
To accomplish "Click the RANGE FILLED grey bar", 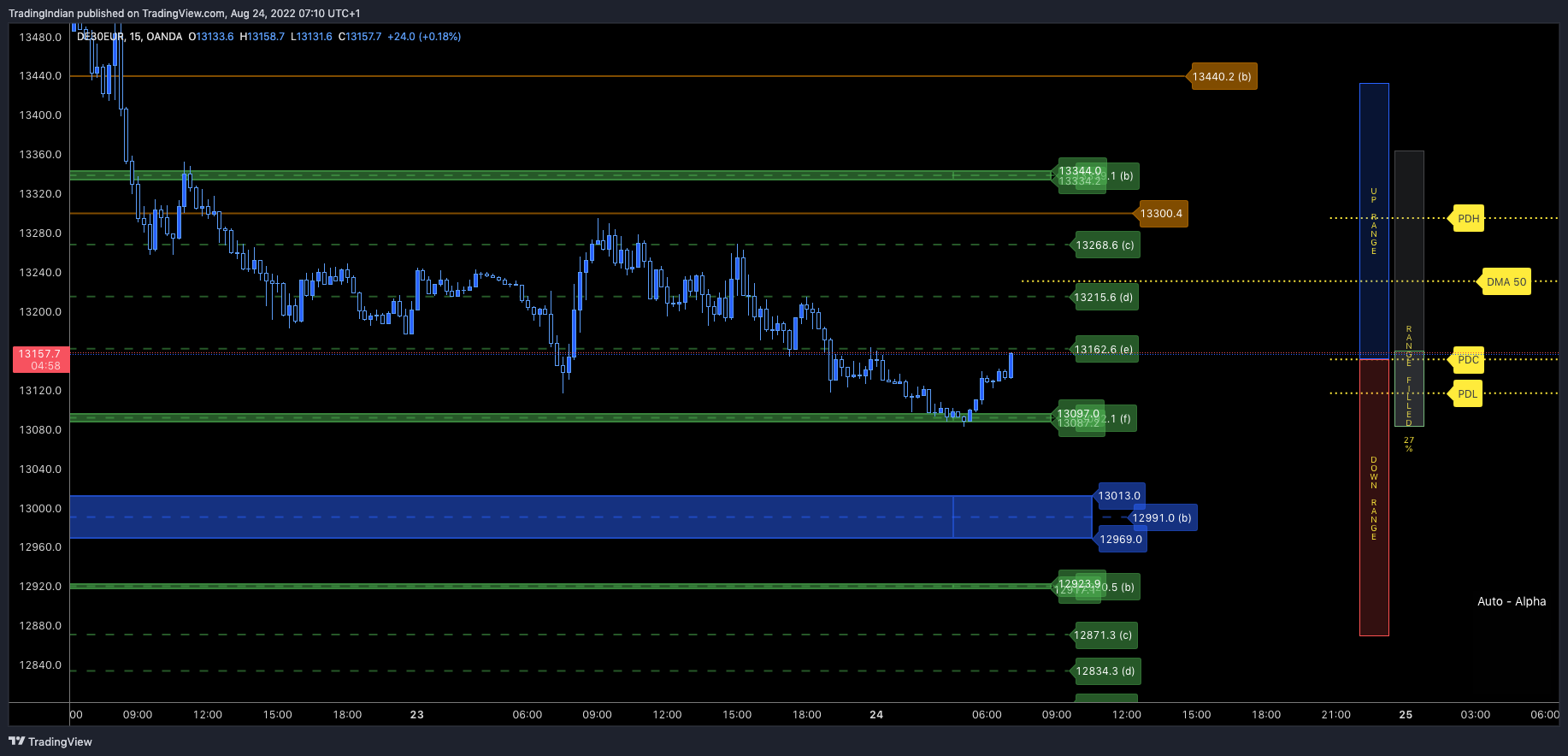I will (x=1409, y=289).
